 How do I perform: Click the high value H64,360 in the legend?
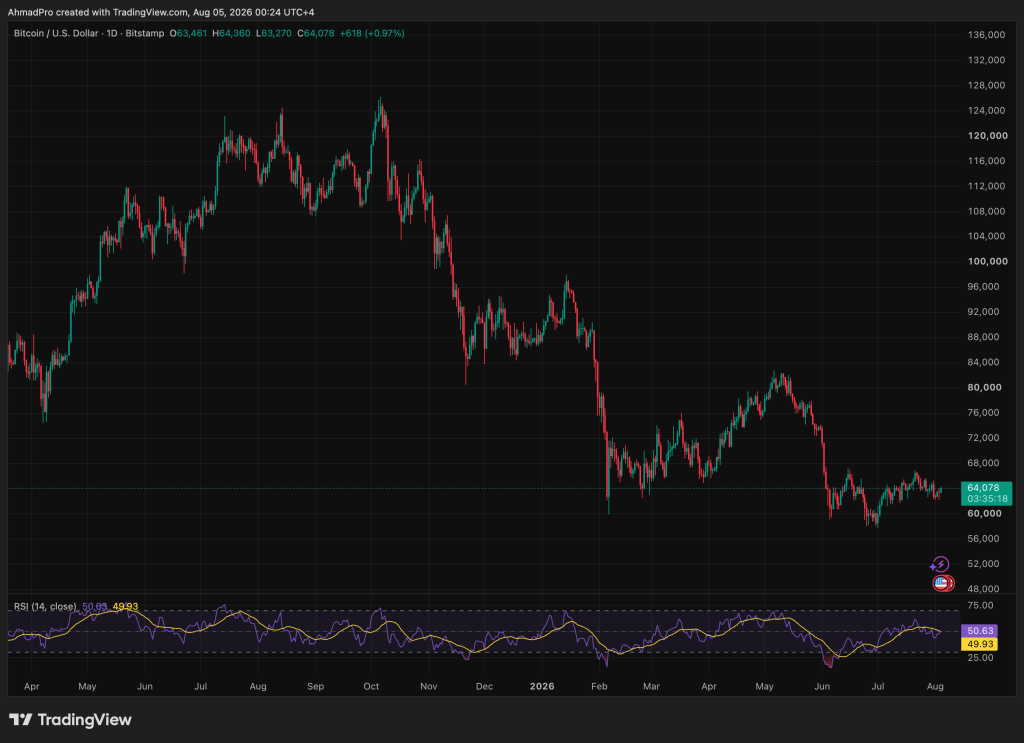point(231,33)
